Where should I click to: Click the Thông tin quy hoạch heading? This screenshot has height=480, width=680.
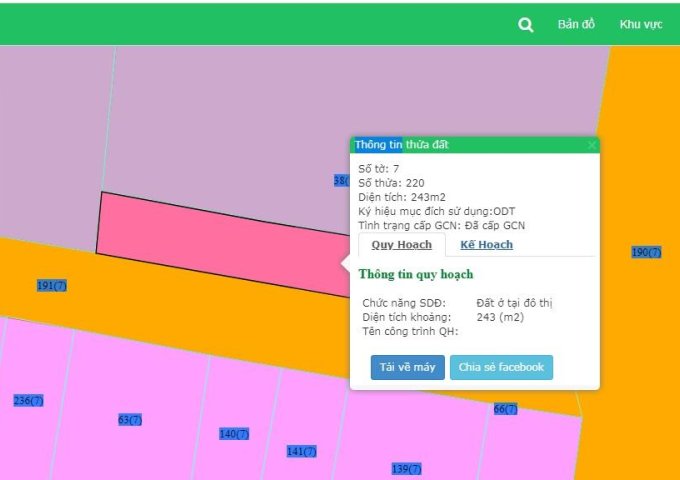pos(415,274)
